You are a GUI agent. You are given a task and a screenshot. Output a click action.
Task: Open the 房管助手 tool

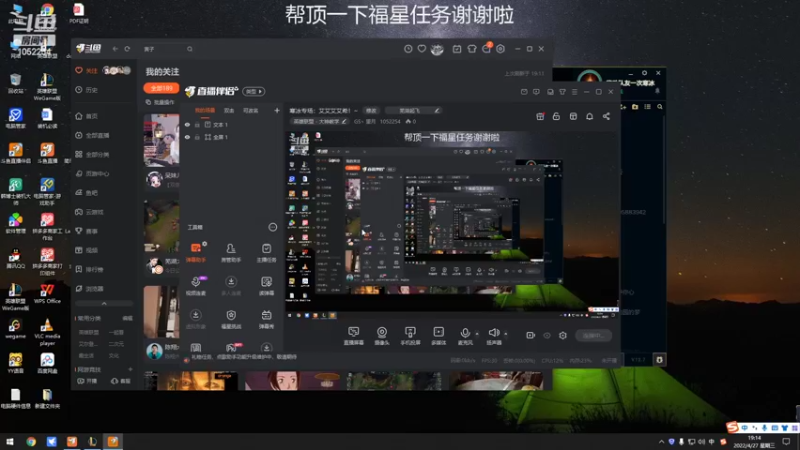point(231,253)
